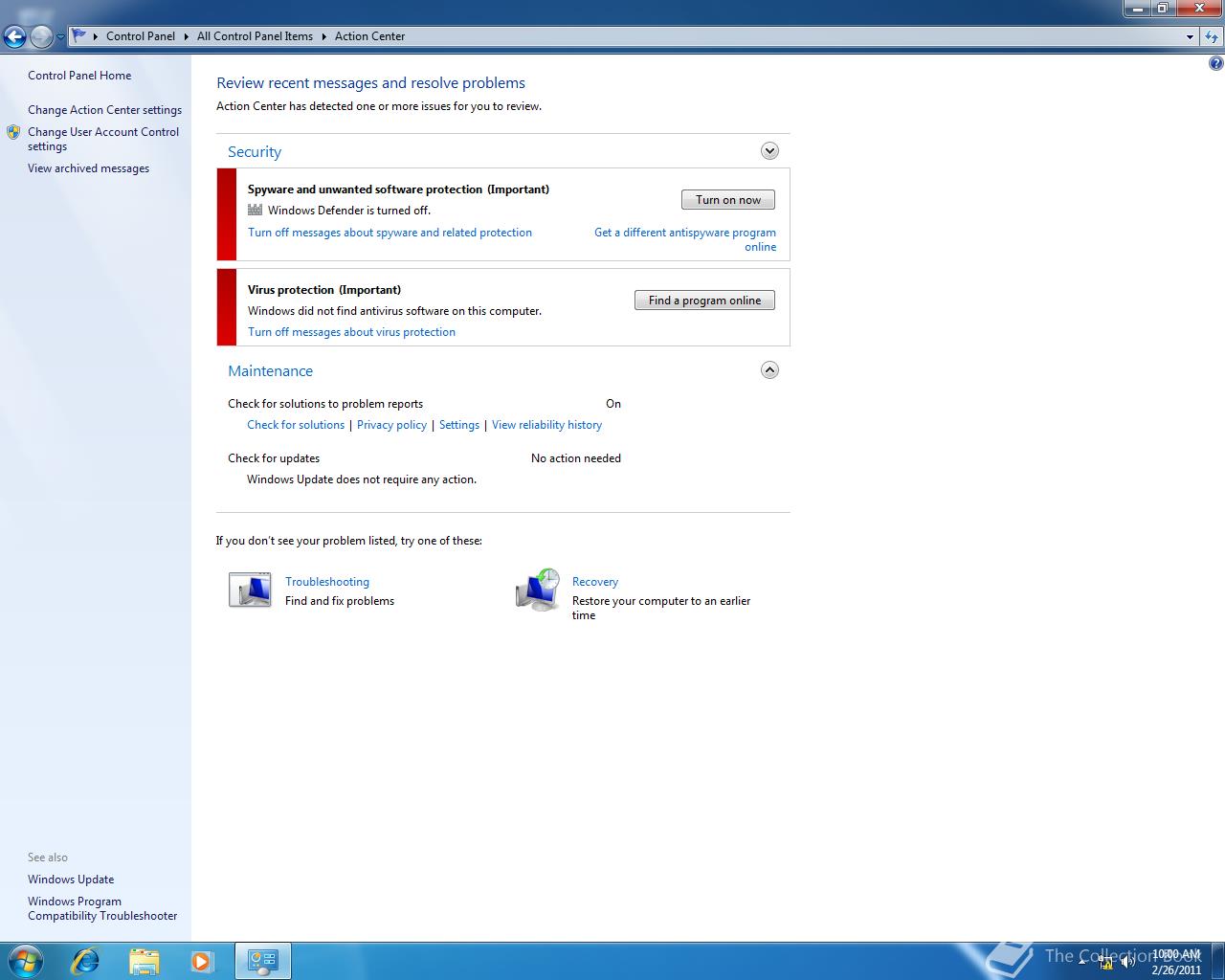Click the Troubleshooting computer icon
The width and height of the screenshot is (1225, 980).
pos(250,590)
